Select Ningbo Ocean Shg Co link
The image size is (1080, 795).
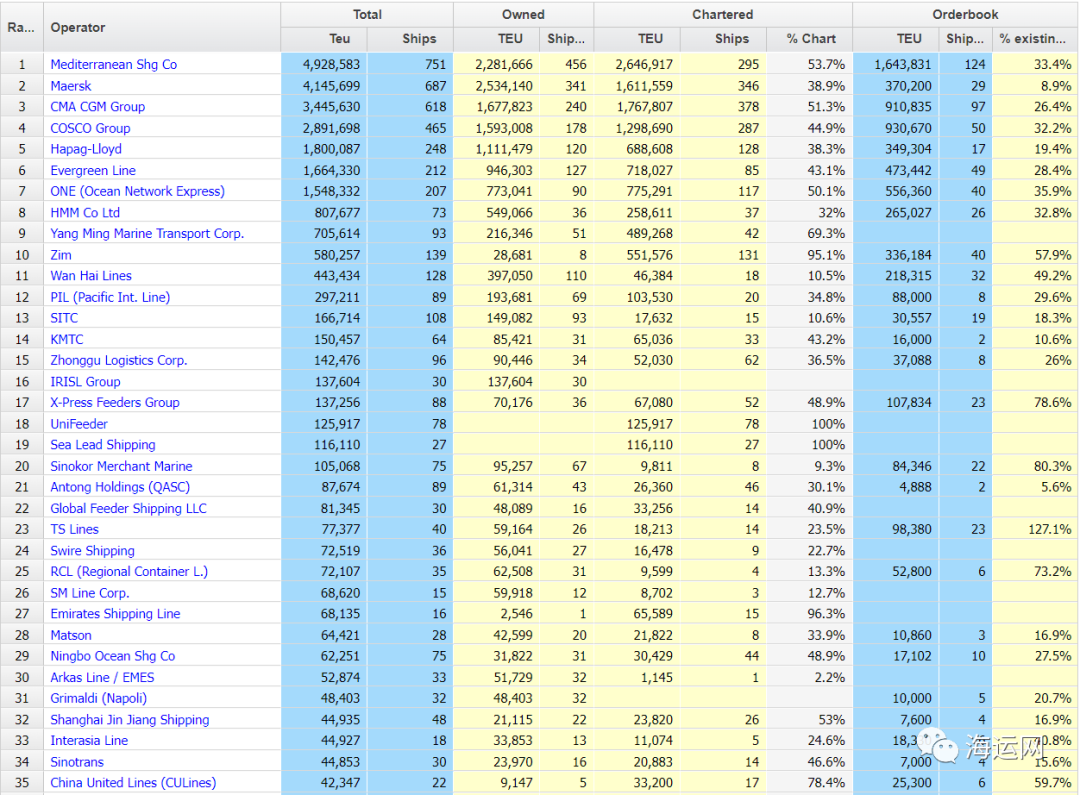(x=112, y=657)
